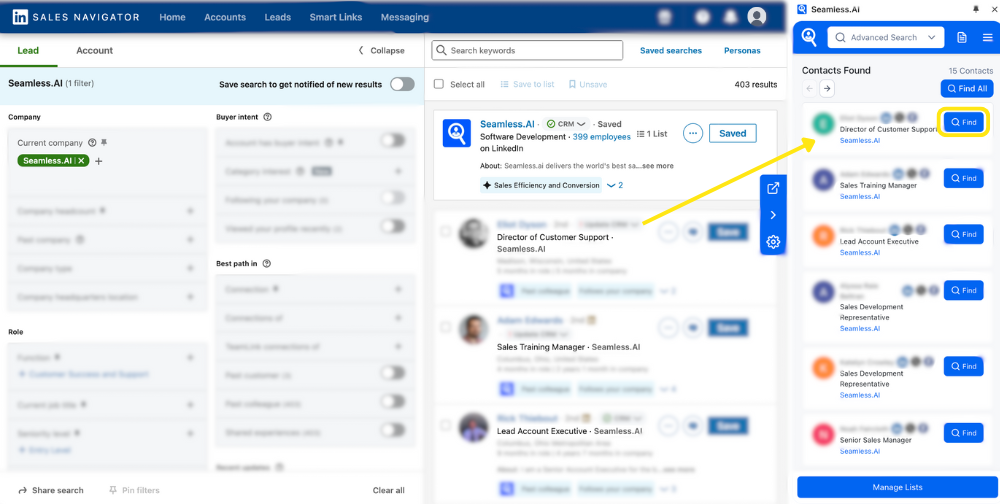Open the Saved searches link

670,51
